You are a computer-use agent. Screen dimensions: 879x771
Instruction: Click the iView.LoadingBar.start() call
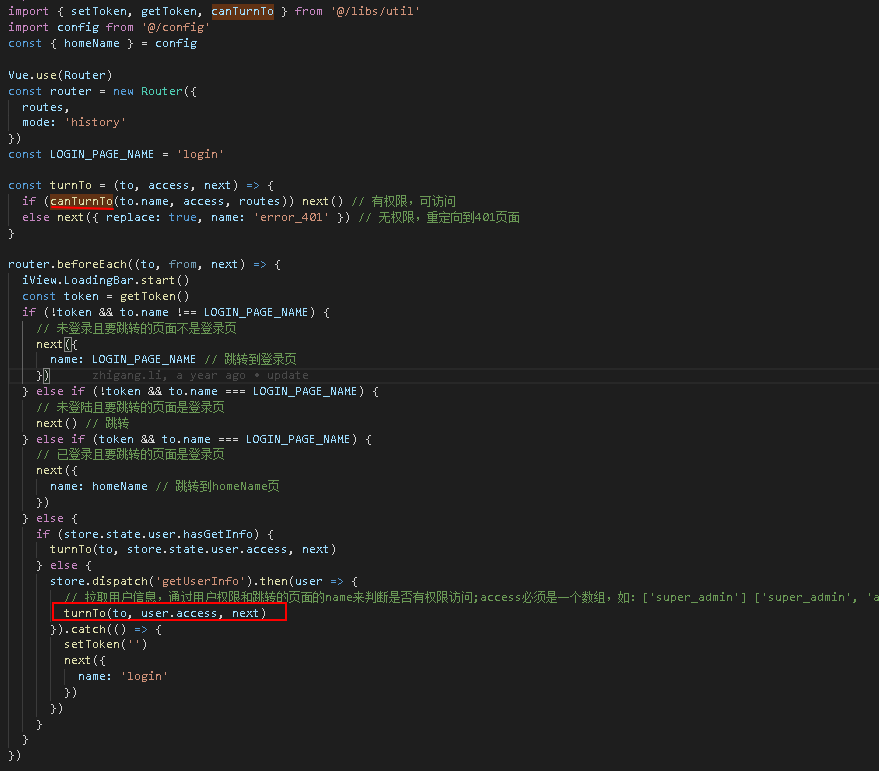click(x=106, y=280)
